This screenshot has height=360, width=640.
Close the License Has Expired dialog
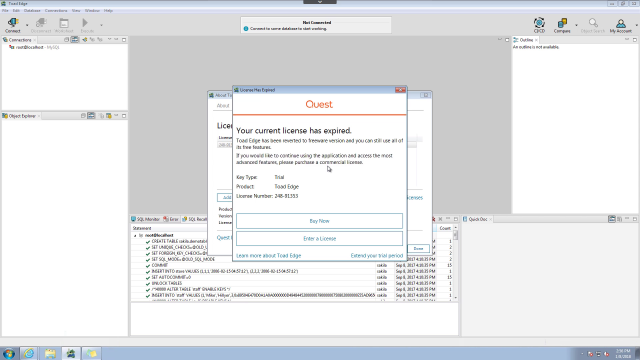(x=400, y=90)
